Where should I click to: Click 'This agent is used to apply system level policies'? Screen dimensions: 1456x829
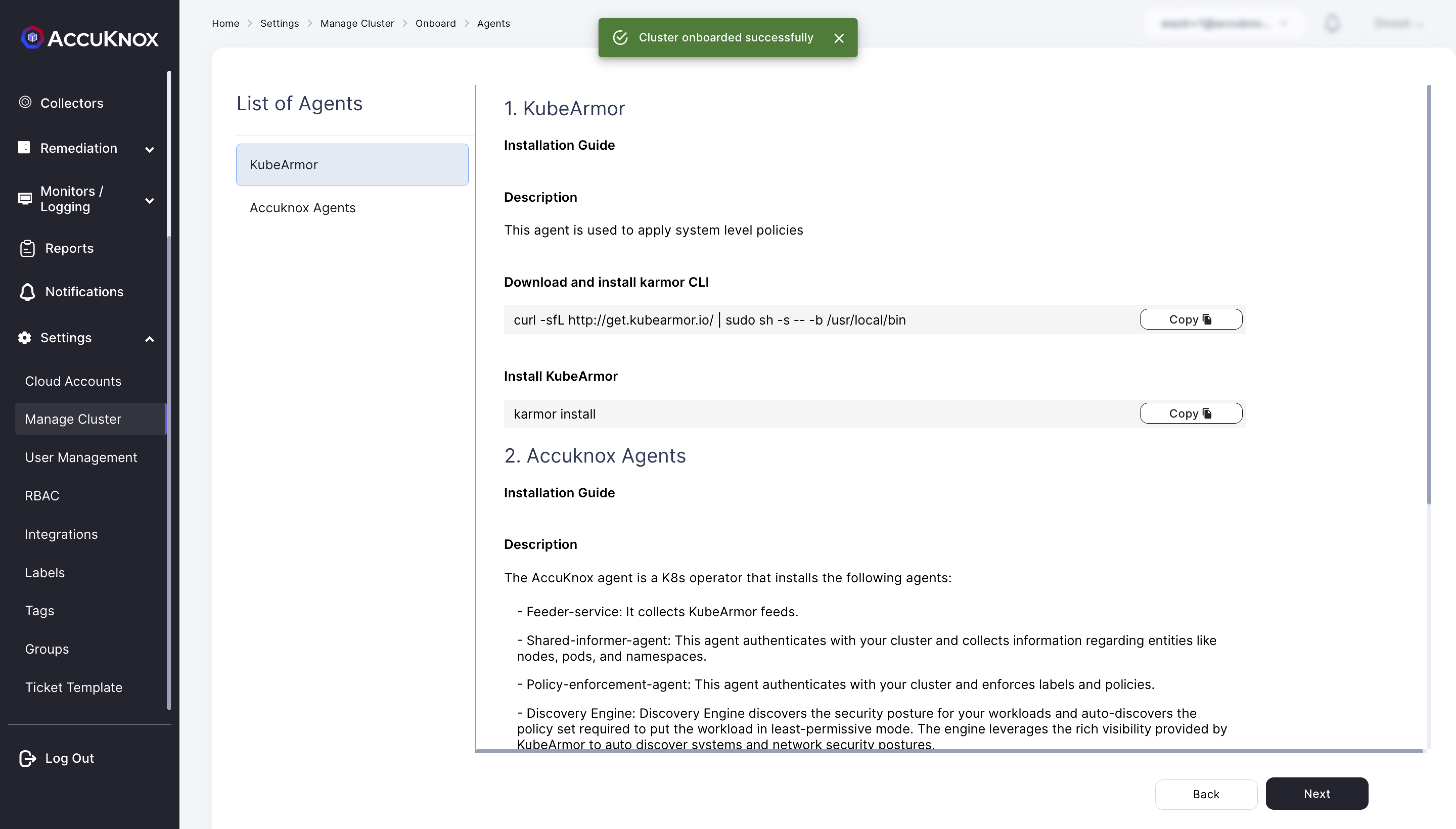(x=653, y=230)
